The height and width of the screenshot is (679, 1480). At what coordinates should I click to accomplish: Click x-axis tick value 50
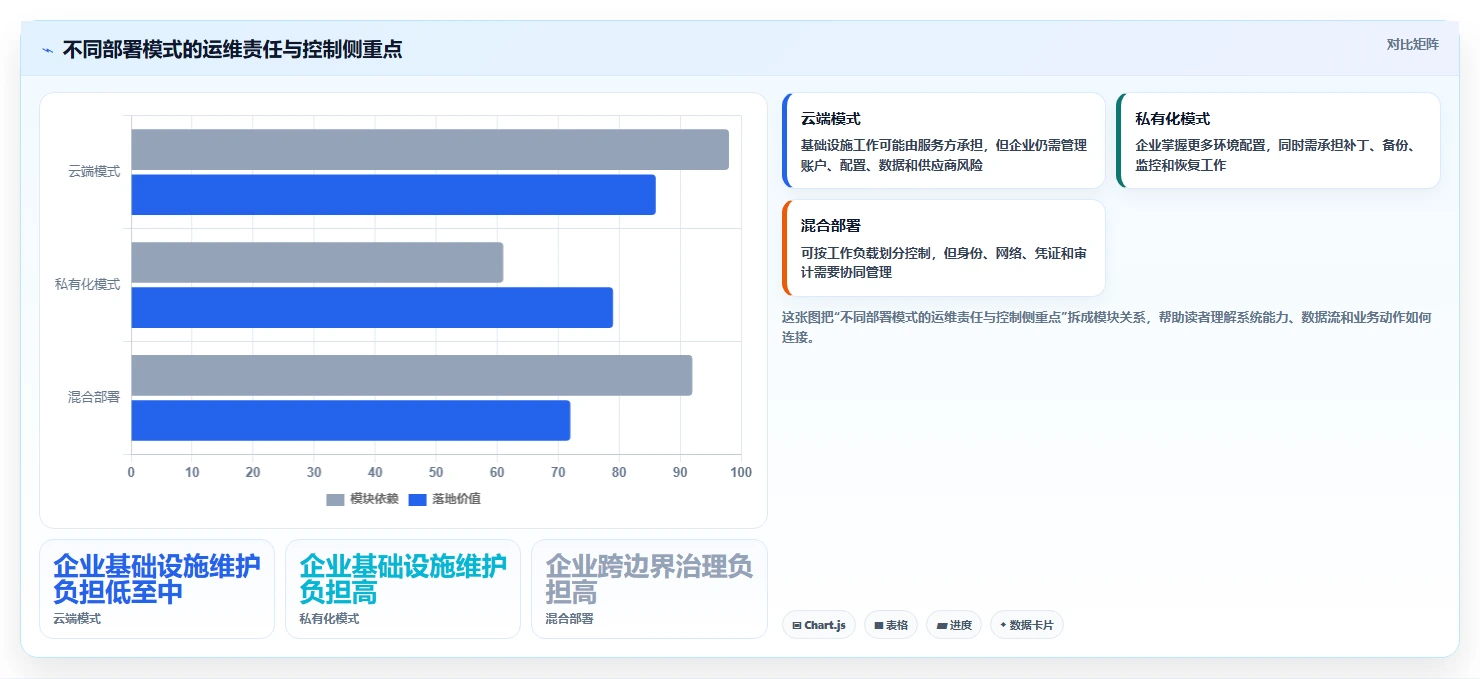tap(436, 472)
